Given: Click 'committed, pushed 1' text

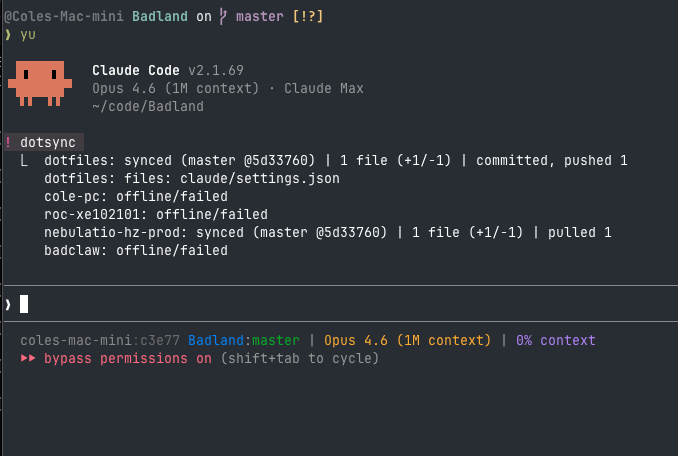Looking at the screenshot, I should pos(552,161).
